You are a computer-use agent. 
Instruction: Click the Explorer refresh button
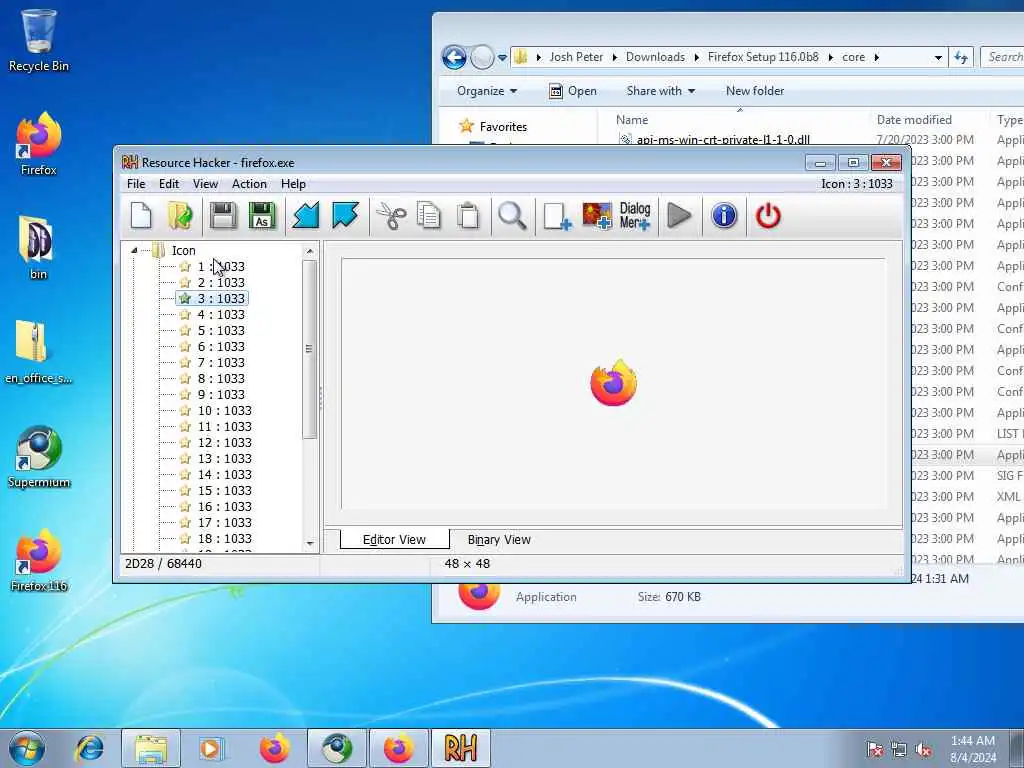961,57
